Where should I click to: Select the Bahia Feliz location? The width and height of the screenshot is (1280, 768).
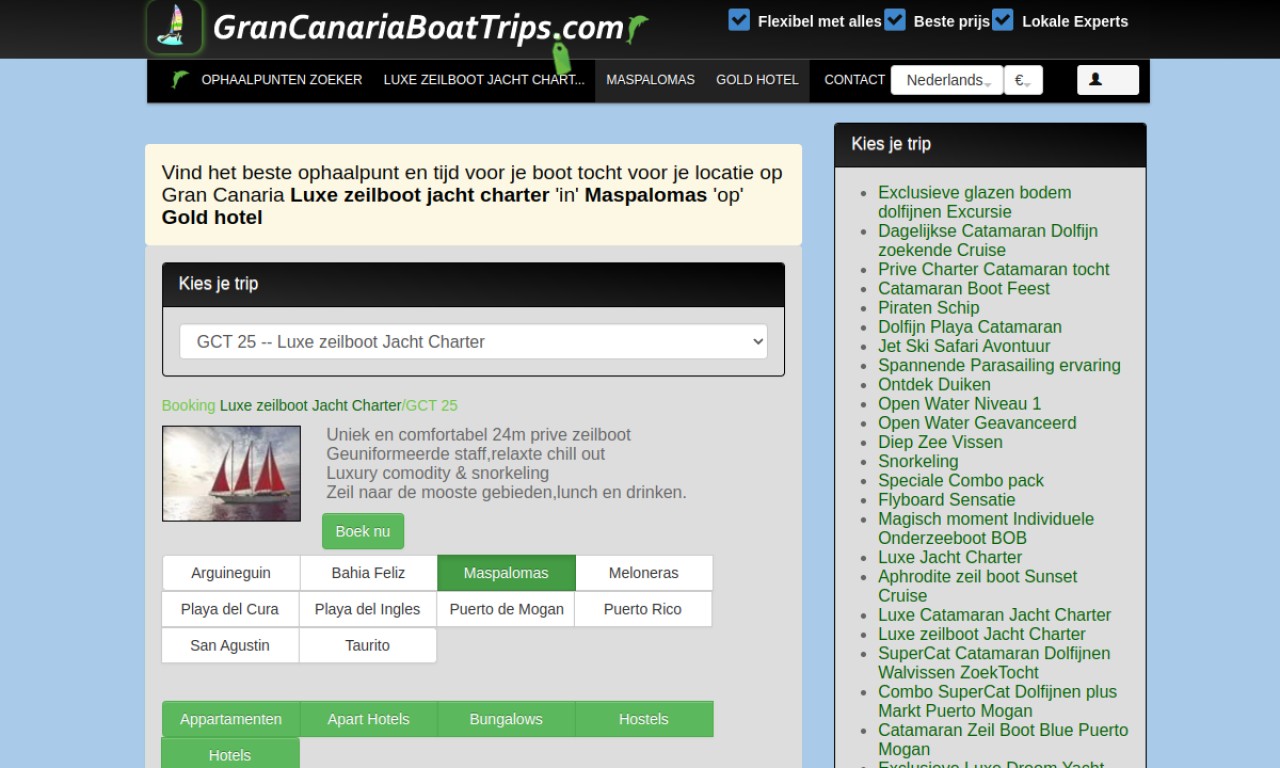click(368, 573)
